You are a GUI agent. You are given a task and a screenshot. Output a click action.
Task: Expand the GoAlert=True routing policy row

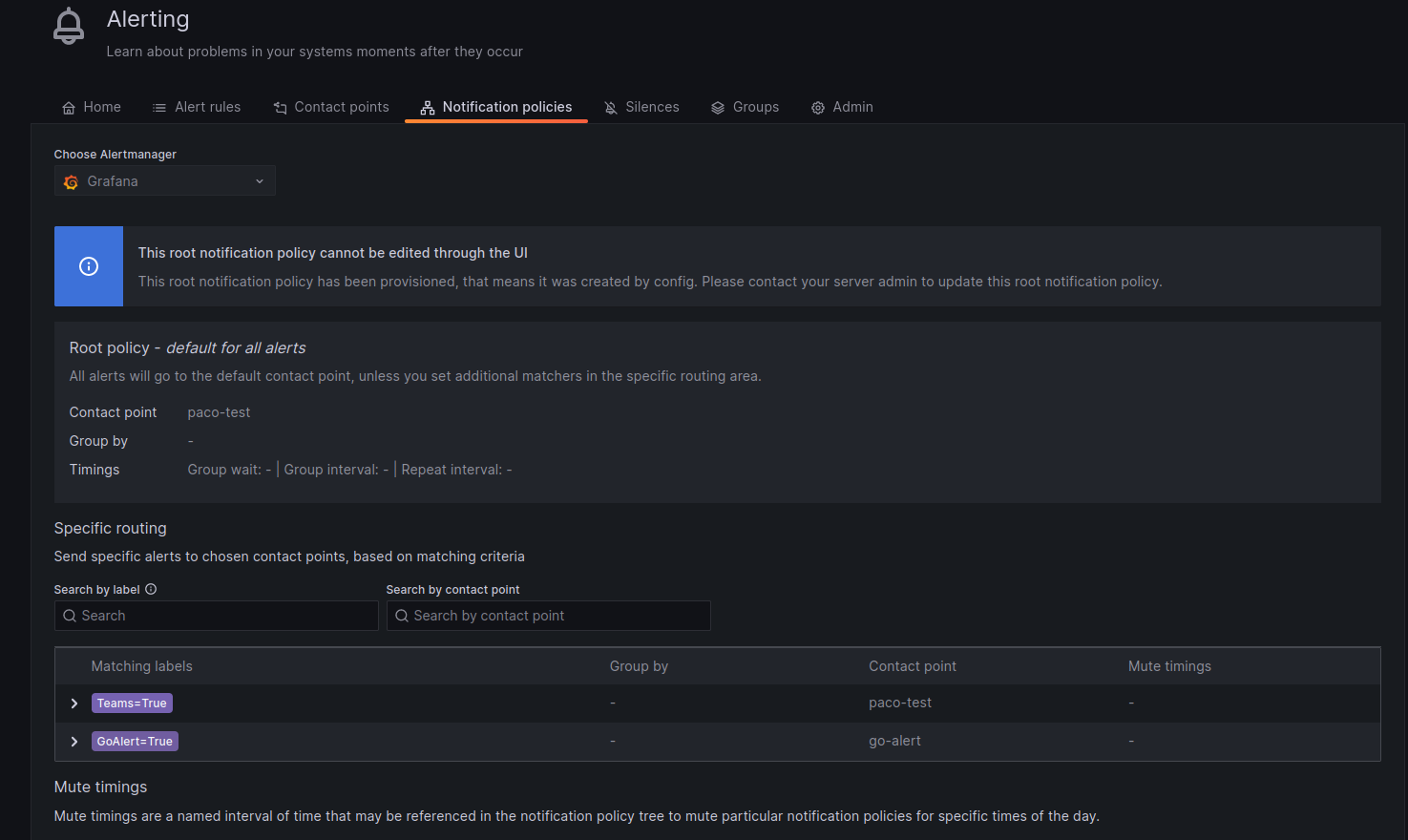(x=74, y=741)
